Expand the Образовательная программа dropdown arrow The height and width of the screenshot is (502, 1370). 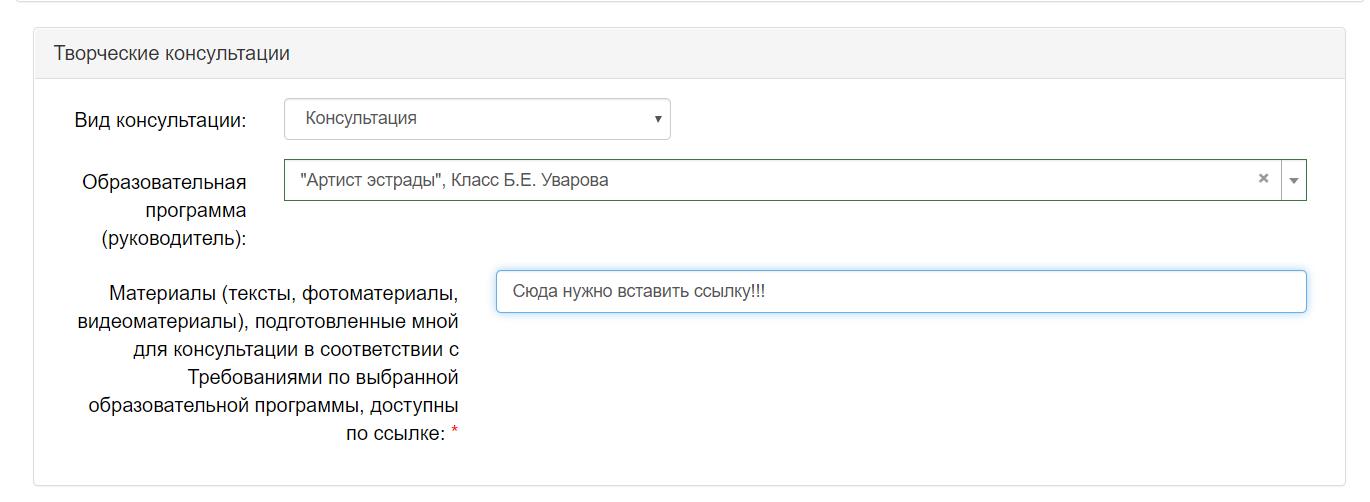[x=1293, y=181]
